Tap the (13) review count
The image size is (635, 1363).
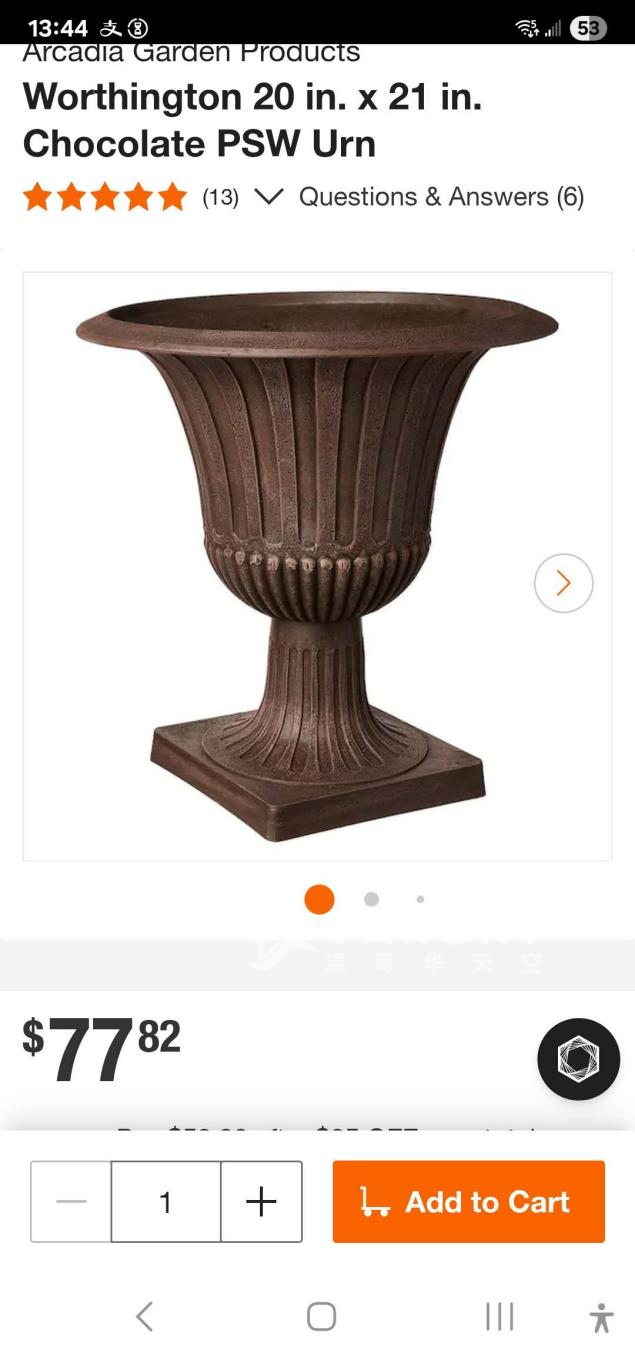(220, 197)
